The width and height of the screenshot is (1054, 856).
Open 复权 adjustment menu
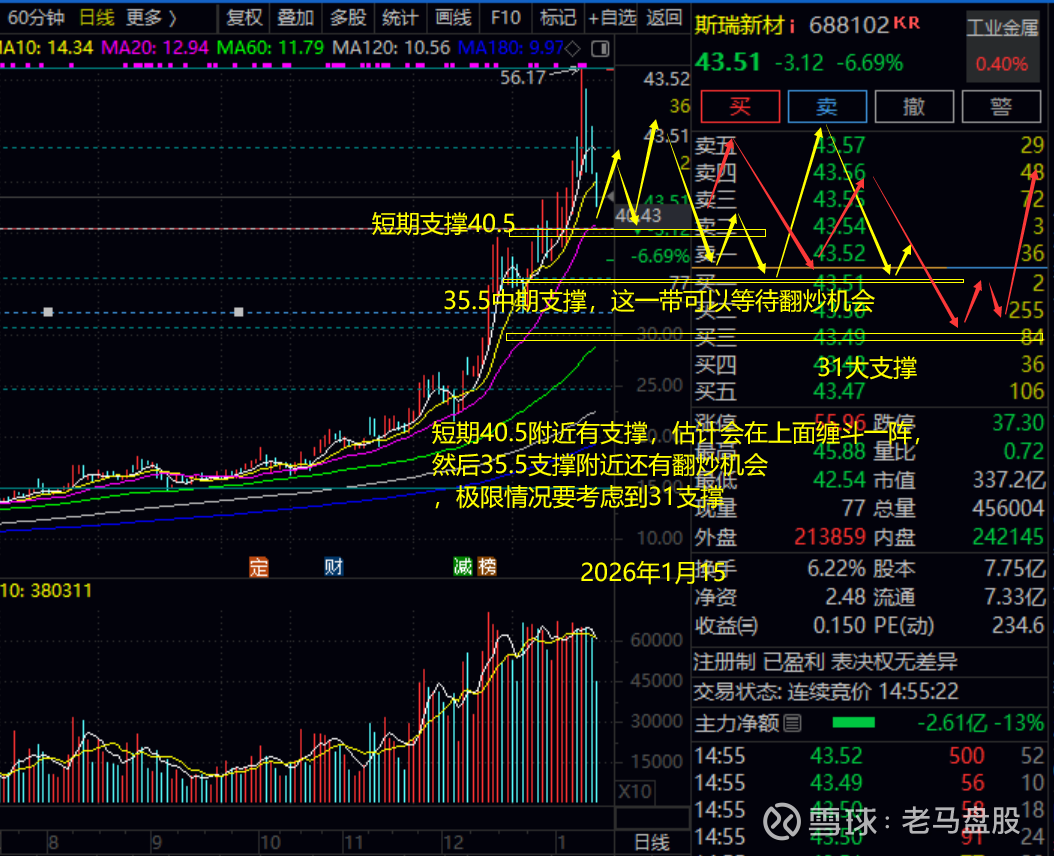click(x=243, y=17)
